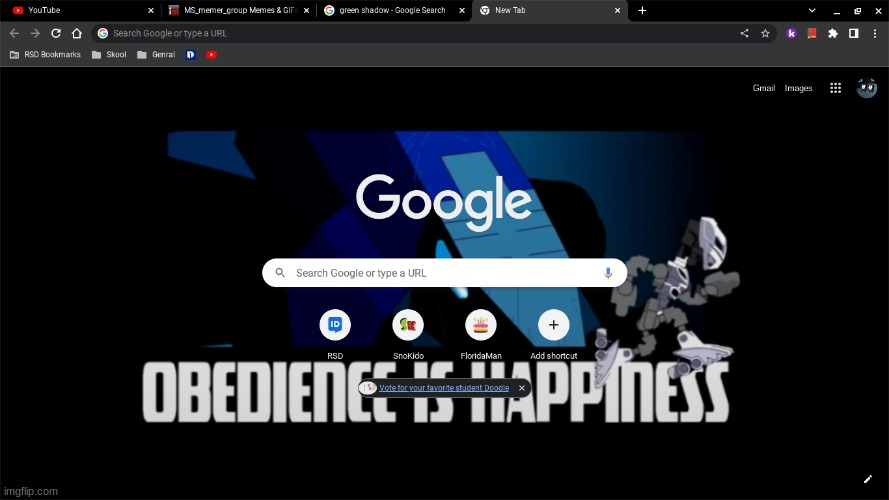Image resolution: width=889 pixels, height=500 pixels.
Task: Add a new shortcut tile
Action: (x=553, y=334)
